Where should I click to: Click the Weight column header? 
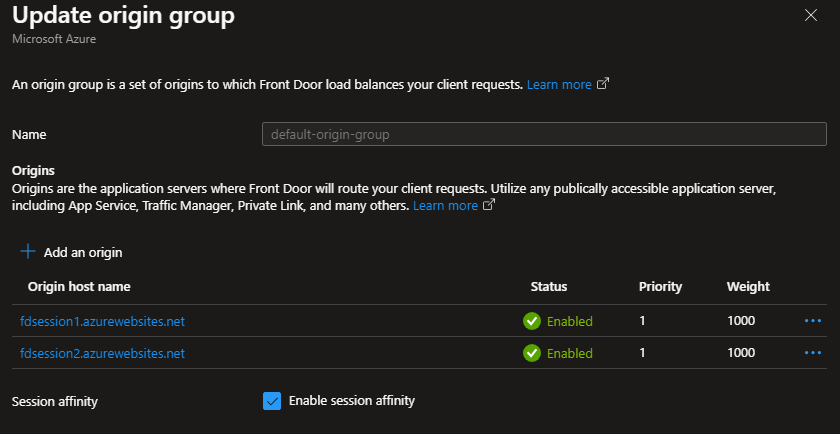748,287
